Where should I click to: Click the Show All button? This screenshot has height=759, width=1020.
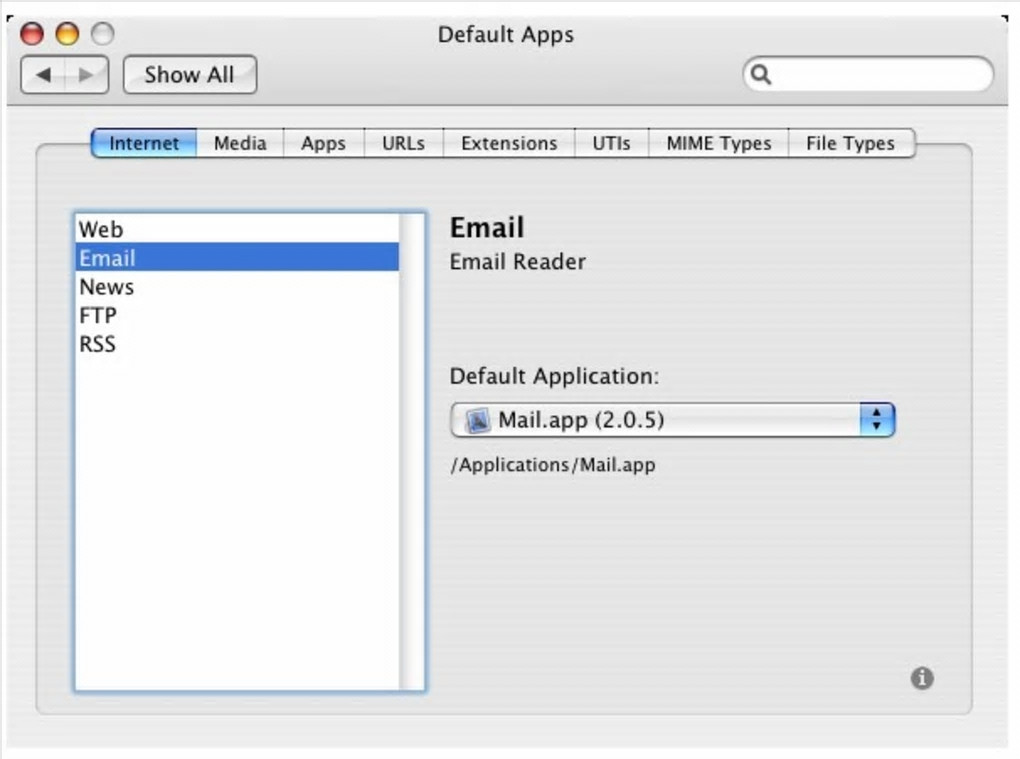tap(189, 75)
